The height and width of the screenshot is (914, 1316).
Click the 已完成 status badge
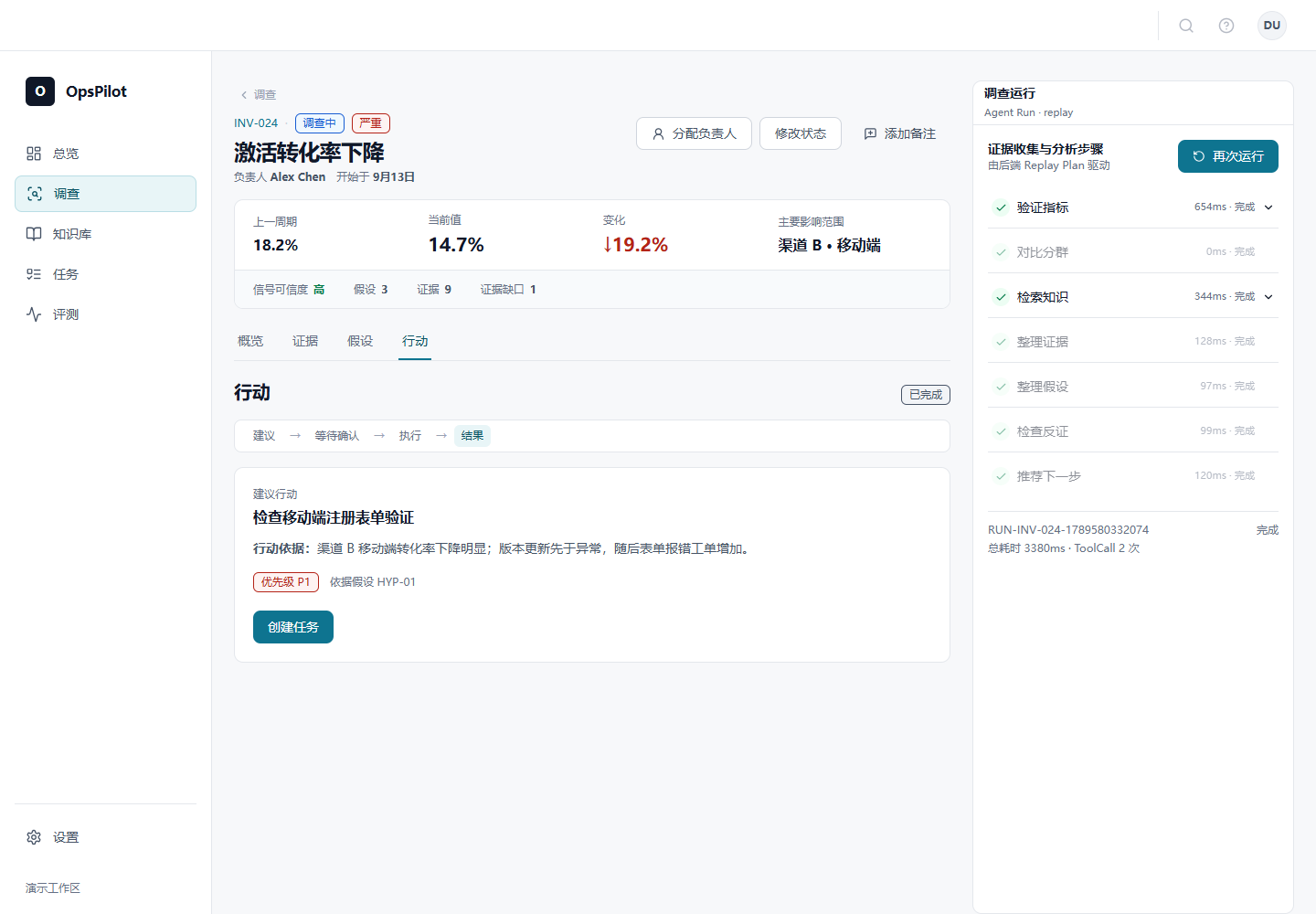coord(926,395)
